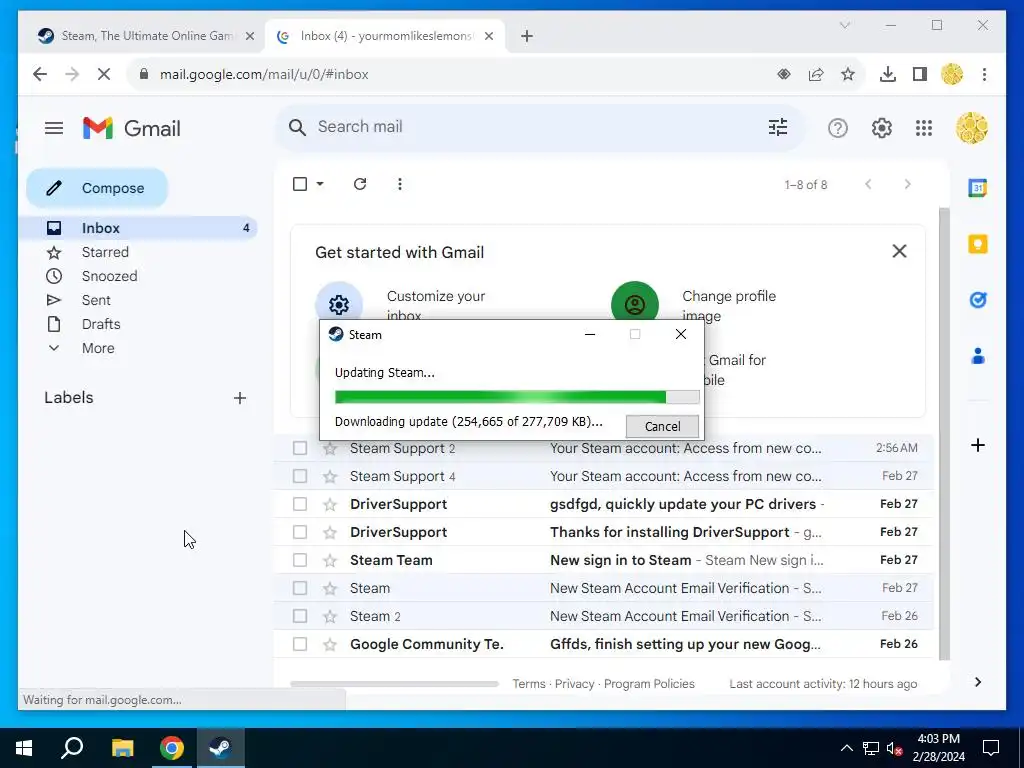Screen dimensions: 1024x768
Task: Click the Chrome address bar URL
Action: click(x=264, y=74)
